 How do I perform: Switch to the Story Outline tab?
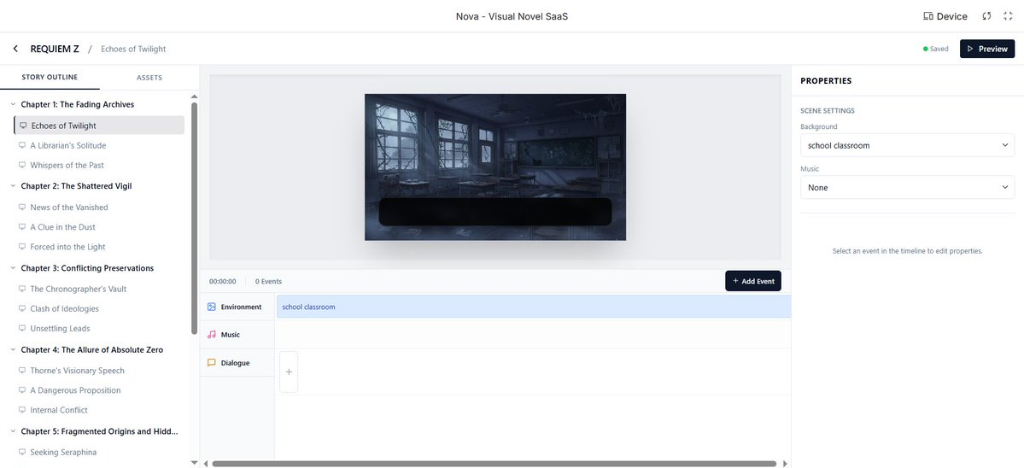(x=50, y=77)
